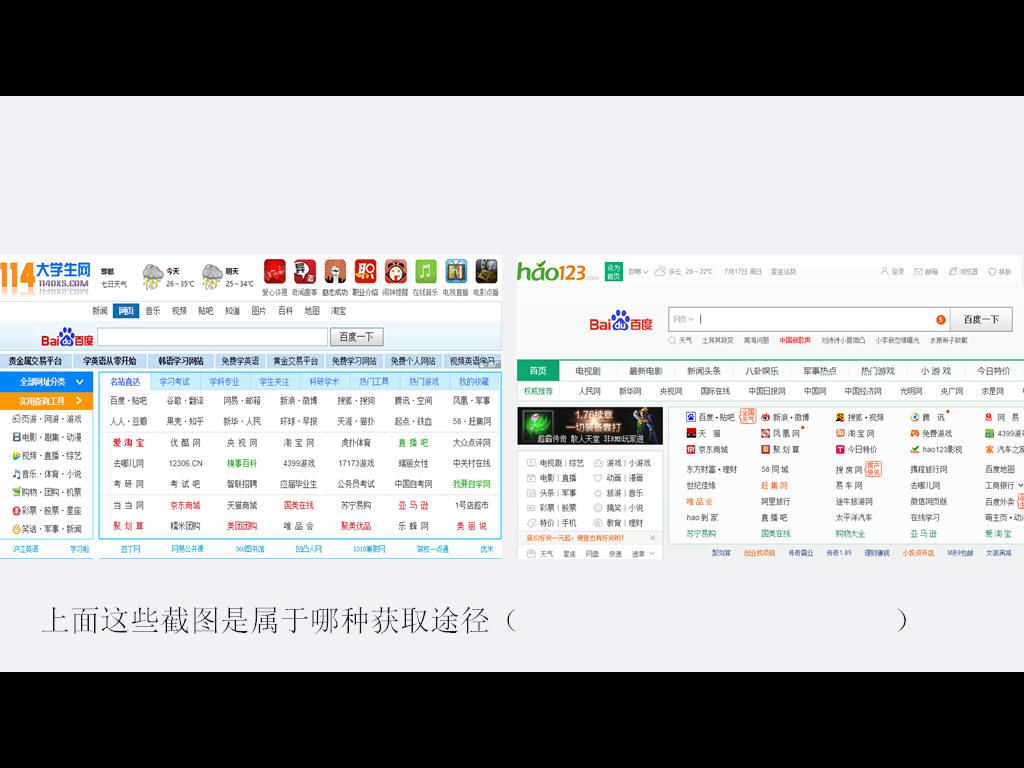Select the 网页 search tab on 114
The width and height of the screenshot is (1024, 768).
click(126, 311)
